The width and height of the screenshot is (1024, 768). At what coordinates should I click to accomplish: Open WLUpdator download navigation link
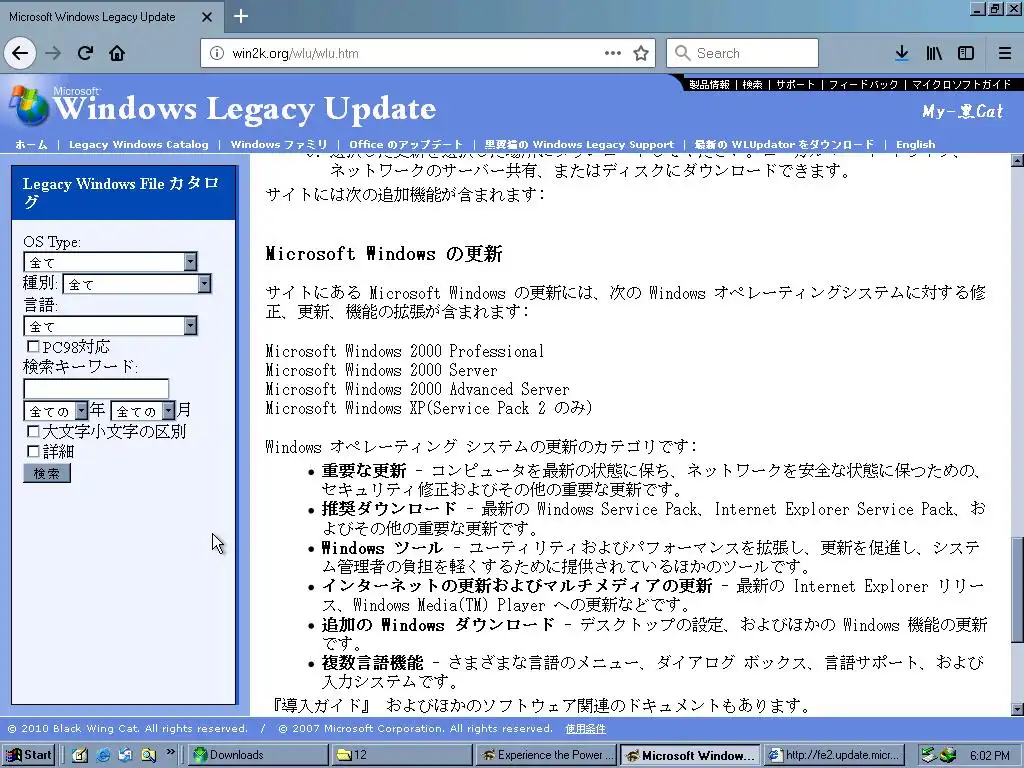coord(784,144)
